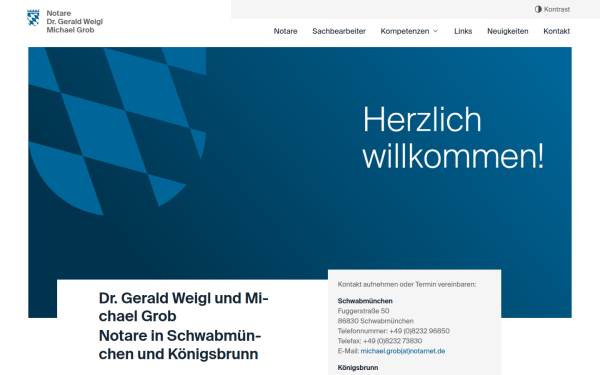Screen dimensions: 600x375
Task: Open the Sachbearbeiter page
Action: coord(339,31)
